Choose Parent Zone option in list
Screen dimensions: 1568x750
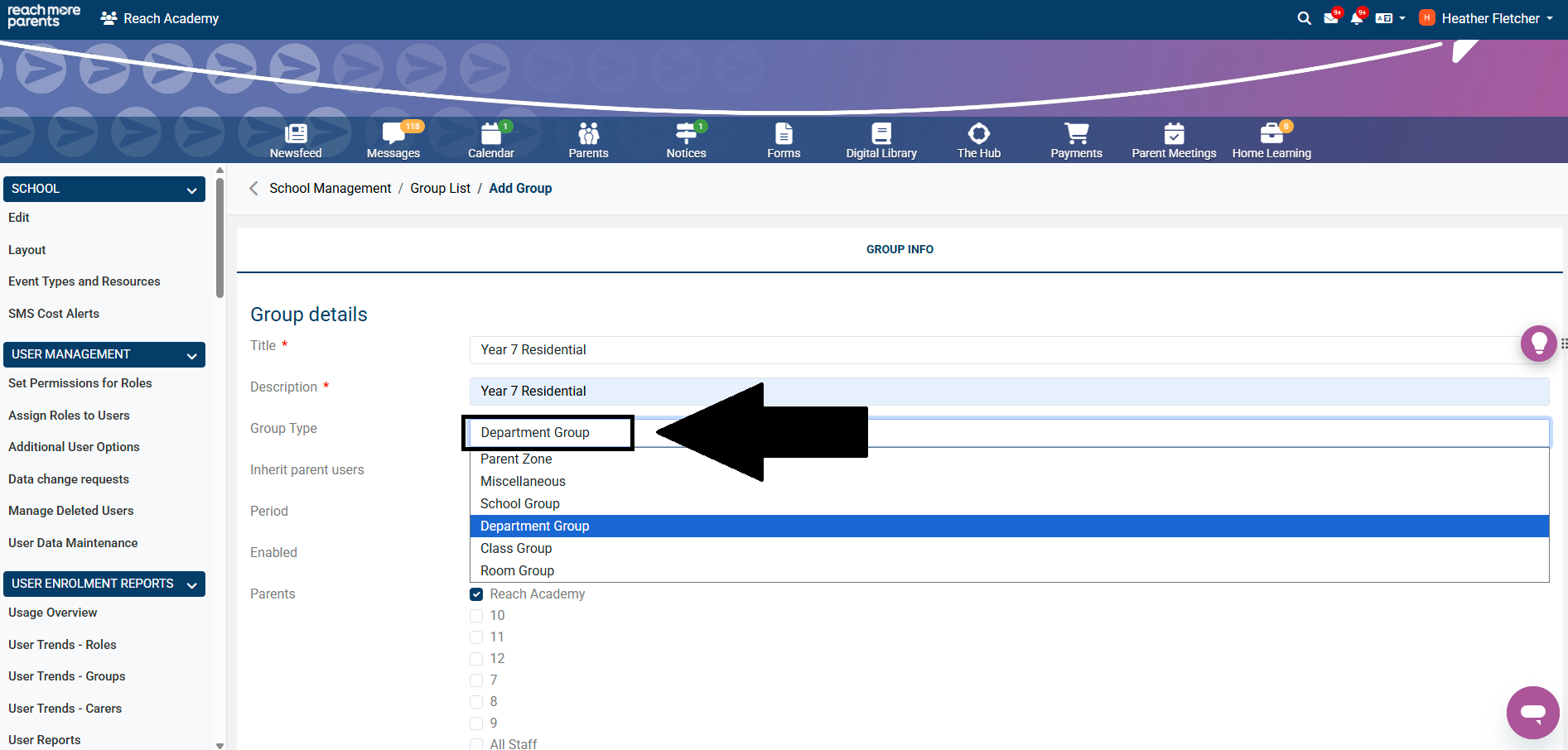point(516,459)
